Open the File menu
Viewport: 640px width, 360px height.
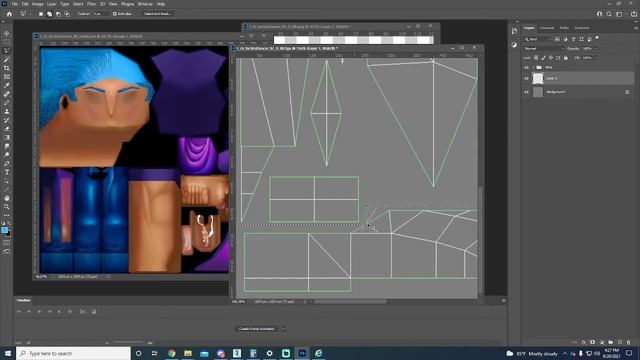(14, 4)
